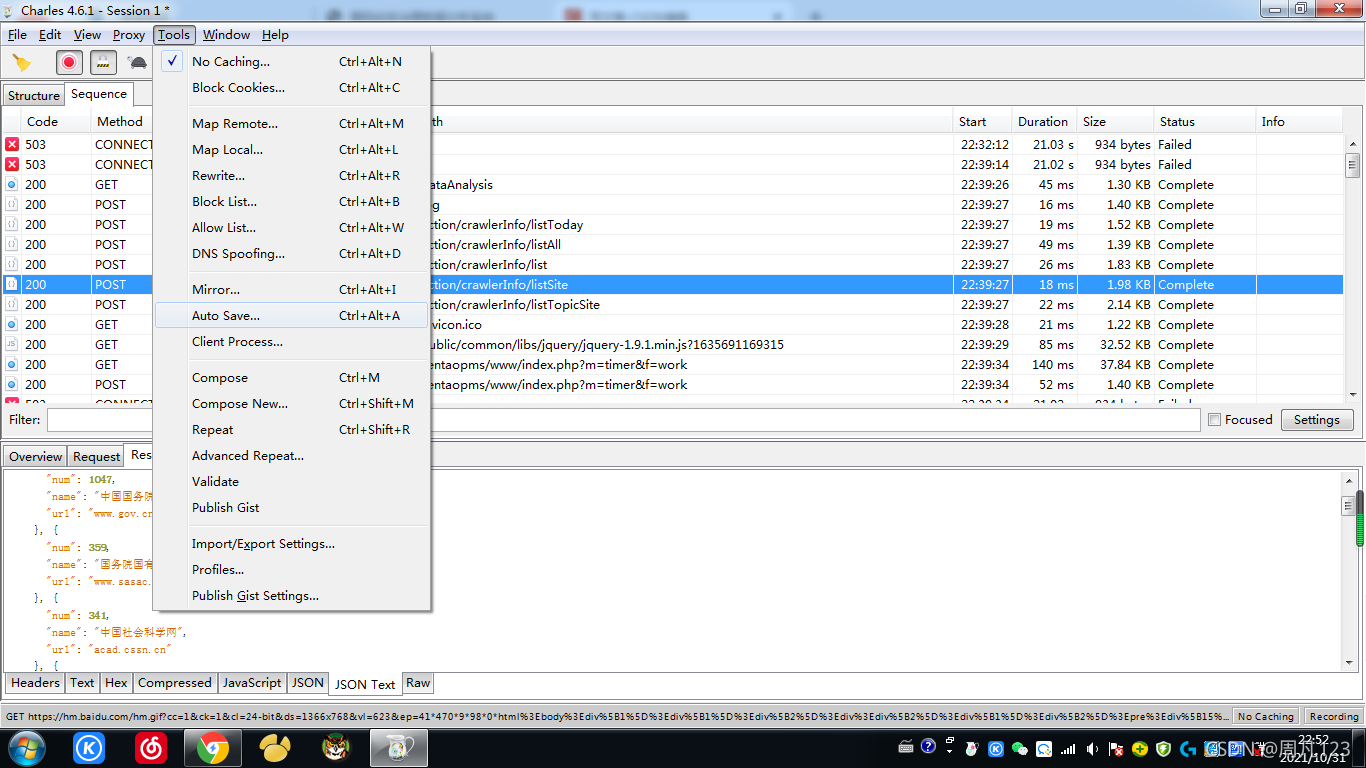Open the tiger-face taskbar app
The image size is (1366, 768).
pos(337,748)
